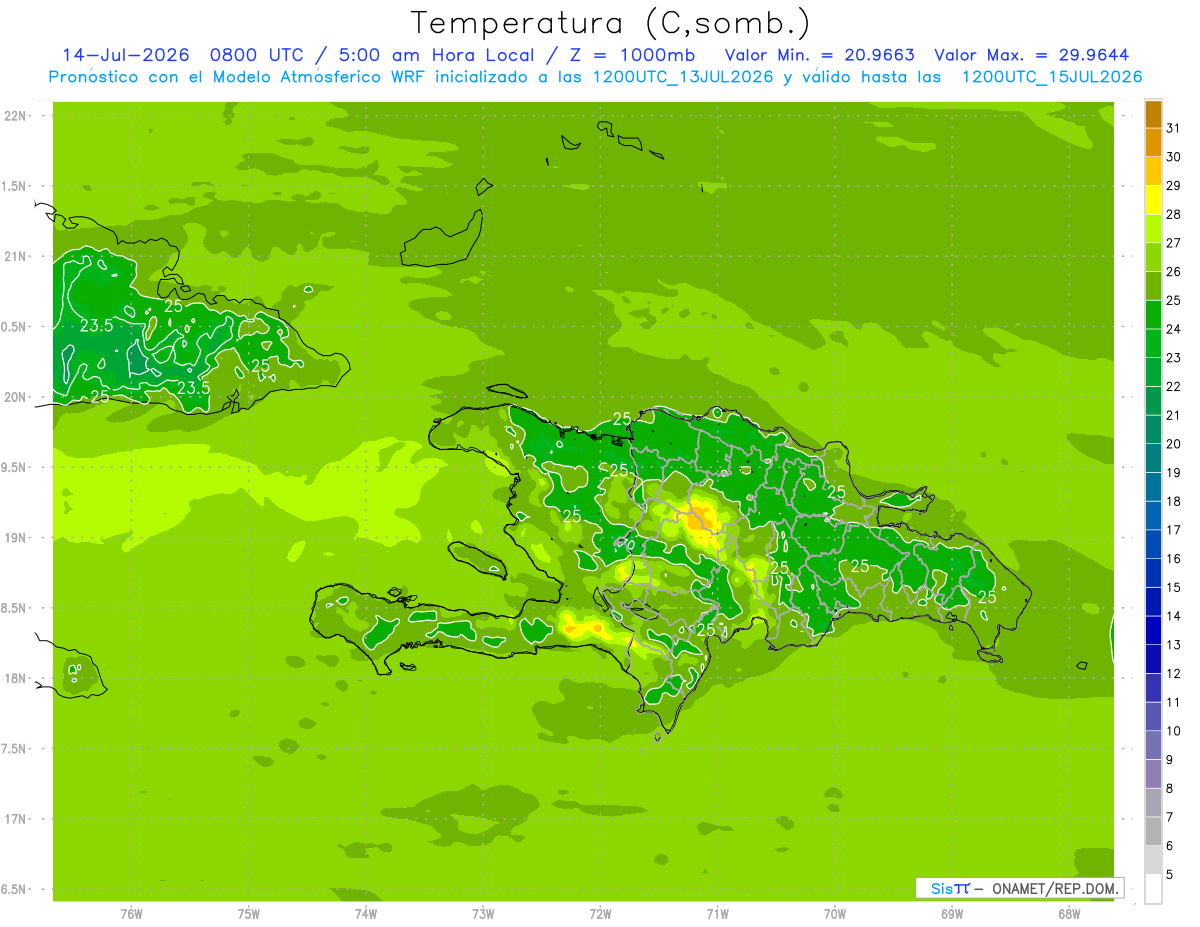Select the '1200UTC_13JUL2026' initialization time

683,77
